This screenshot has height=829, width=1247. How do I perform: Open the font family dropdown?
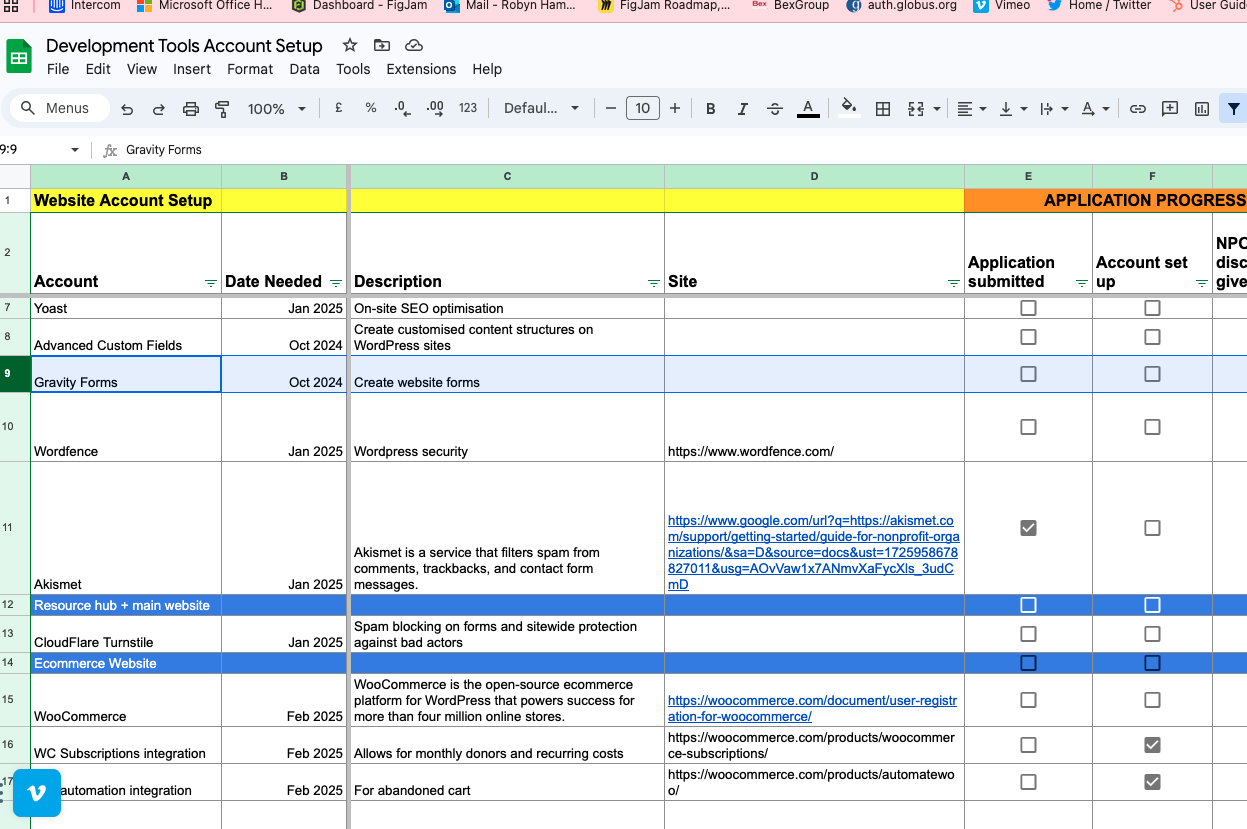[541, 109]
